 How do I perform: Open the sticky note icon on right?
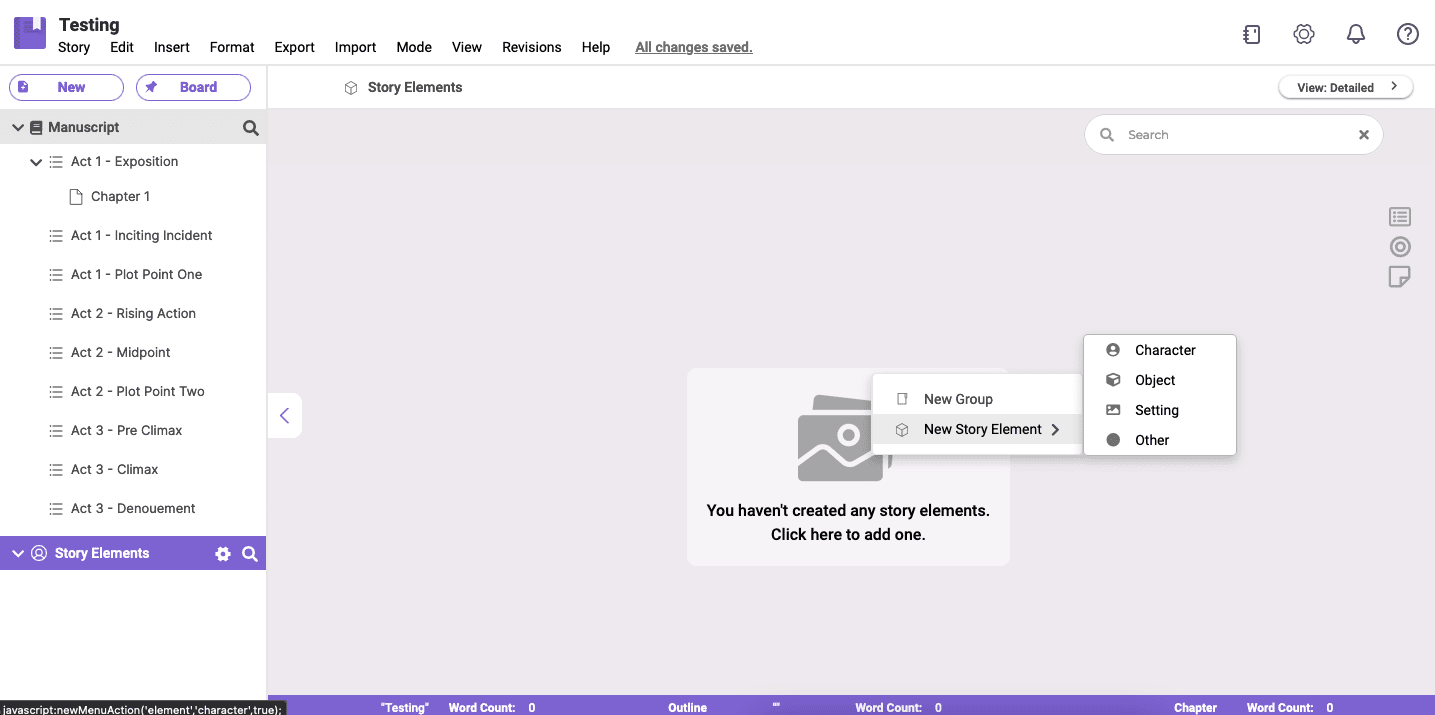(1400, 277)
